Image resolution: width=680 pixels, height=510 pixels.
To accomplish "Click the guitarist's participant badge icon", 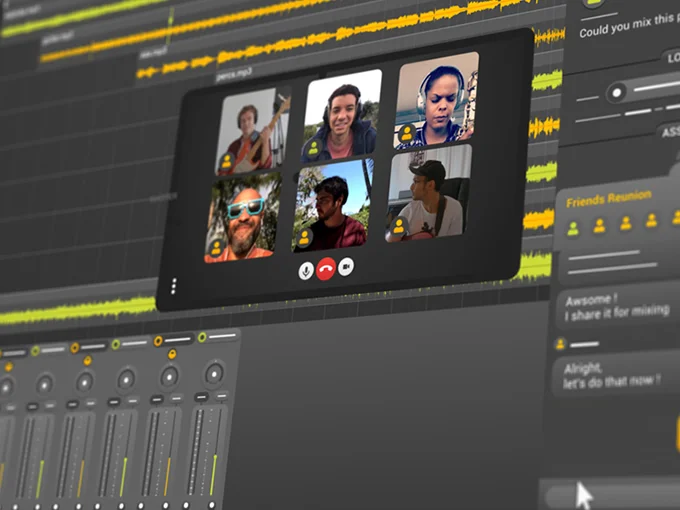I will [x=227, y=158].
